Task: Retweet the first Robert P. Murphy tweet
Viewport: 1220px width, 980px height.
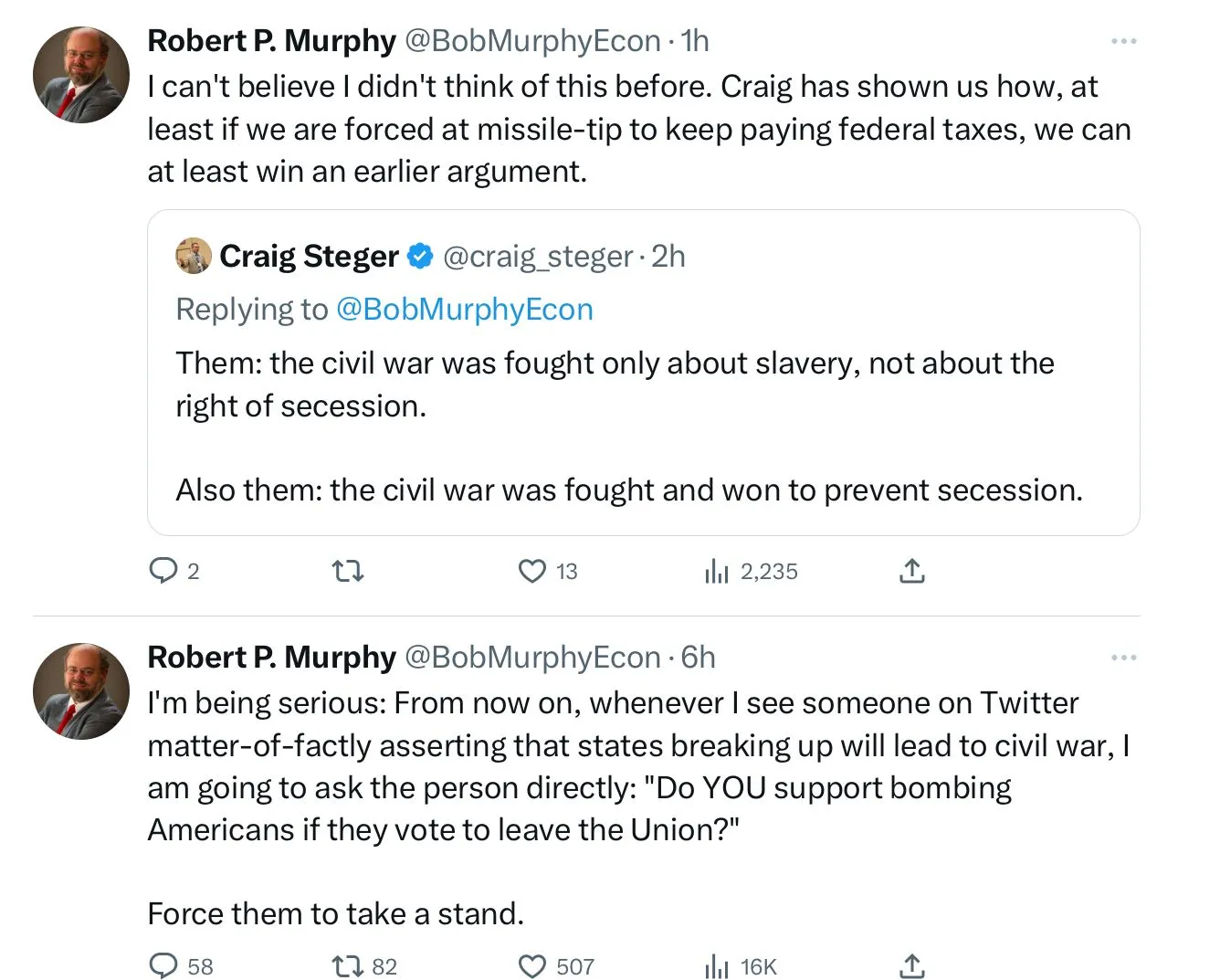Action: [347, 572]
